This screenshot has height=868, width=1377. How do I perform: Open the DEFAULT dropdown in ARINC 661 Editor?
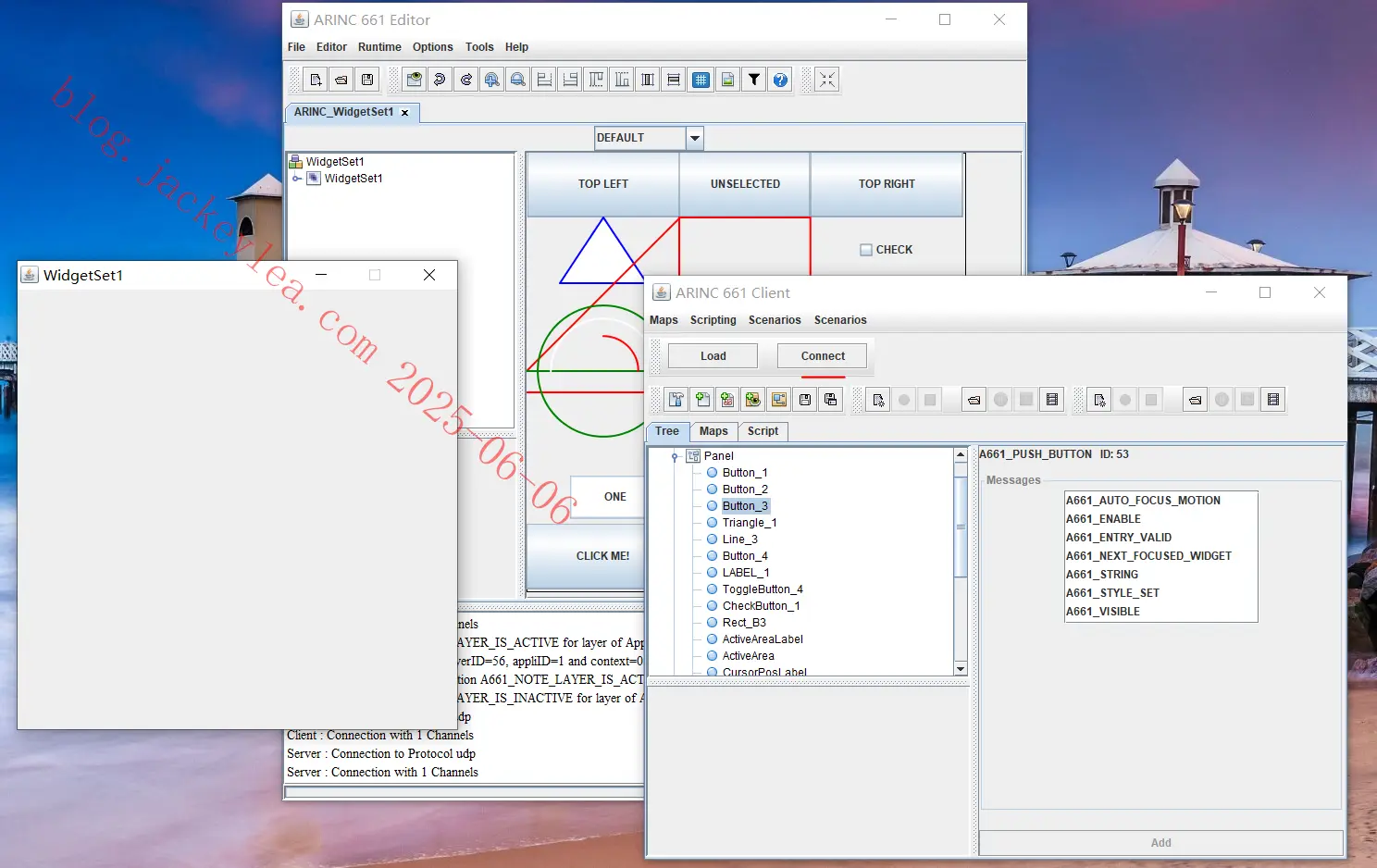(695, 138)
